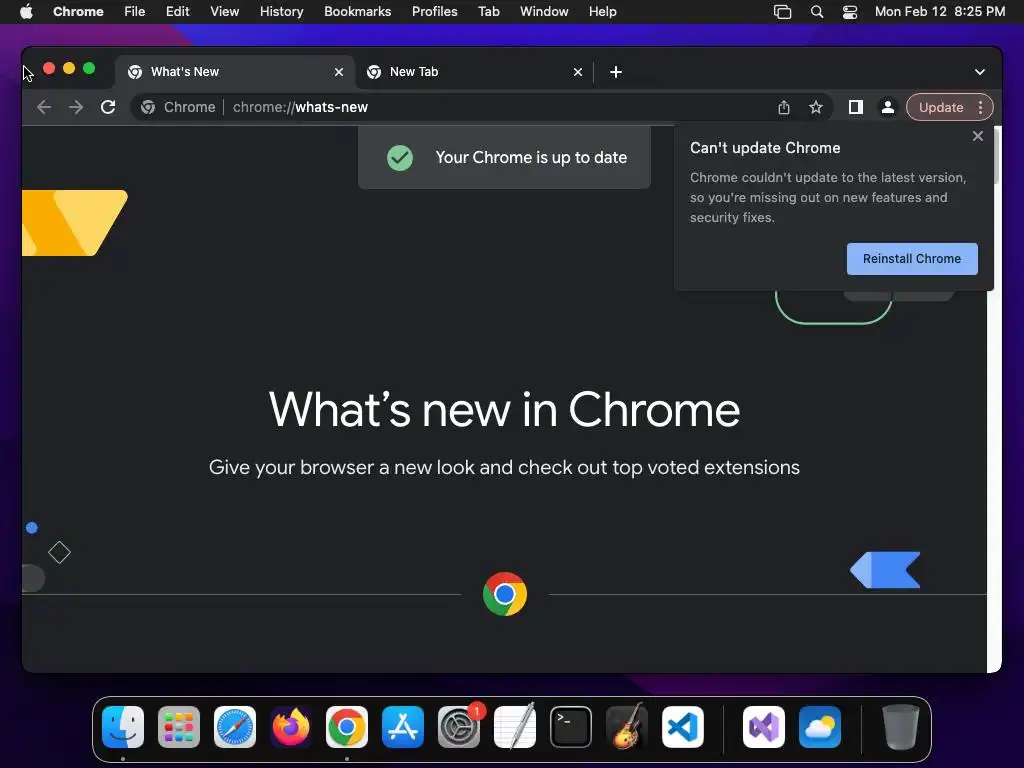This screenshot has height=768, width=1024.
Task: Open the Bookmarks menu
Action: click(357, 12)
